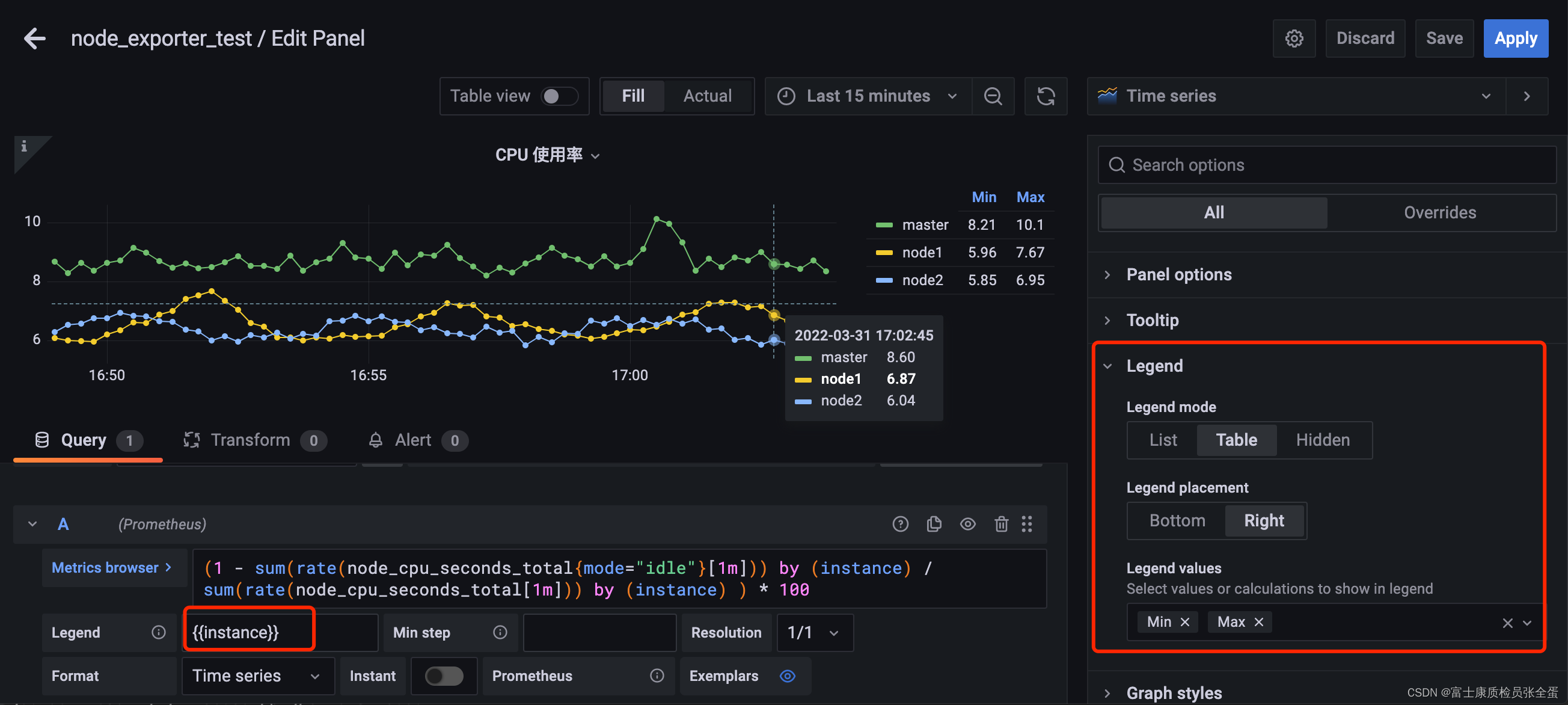The height and width of the screenshot is (705, 1568).
Task: Open query help question mark icon
Action: (900, 524)
